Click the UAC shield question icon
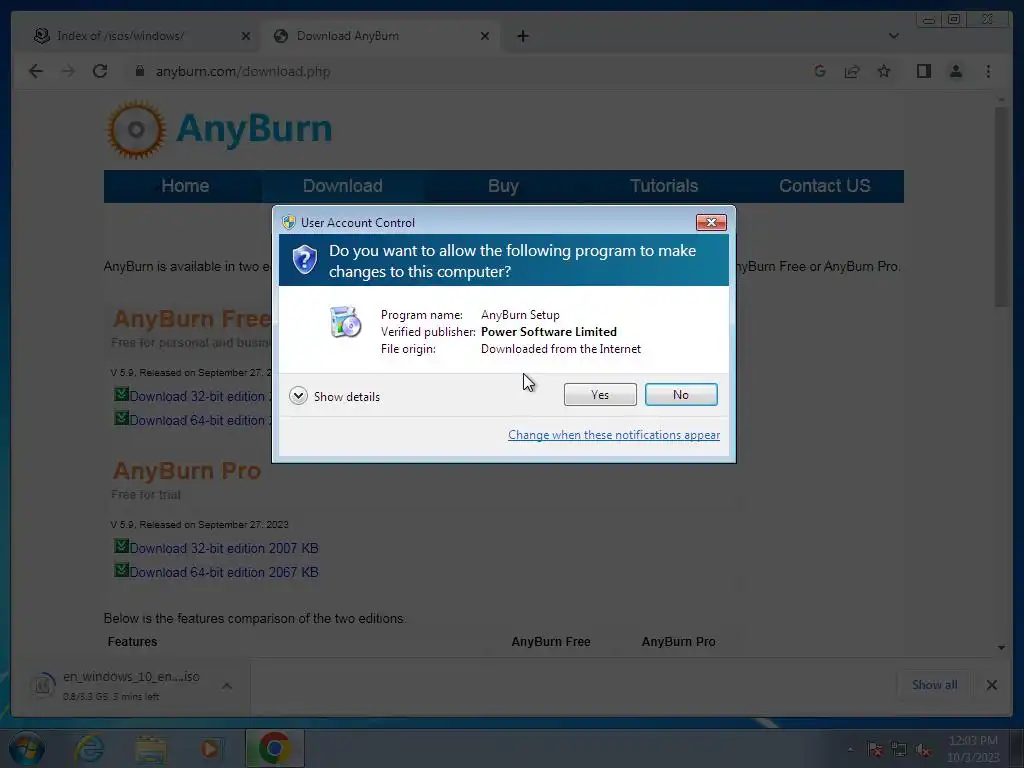 pos(304,260)
